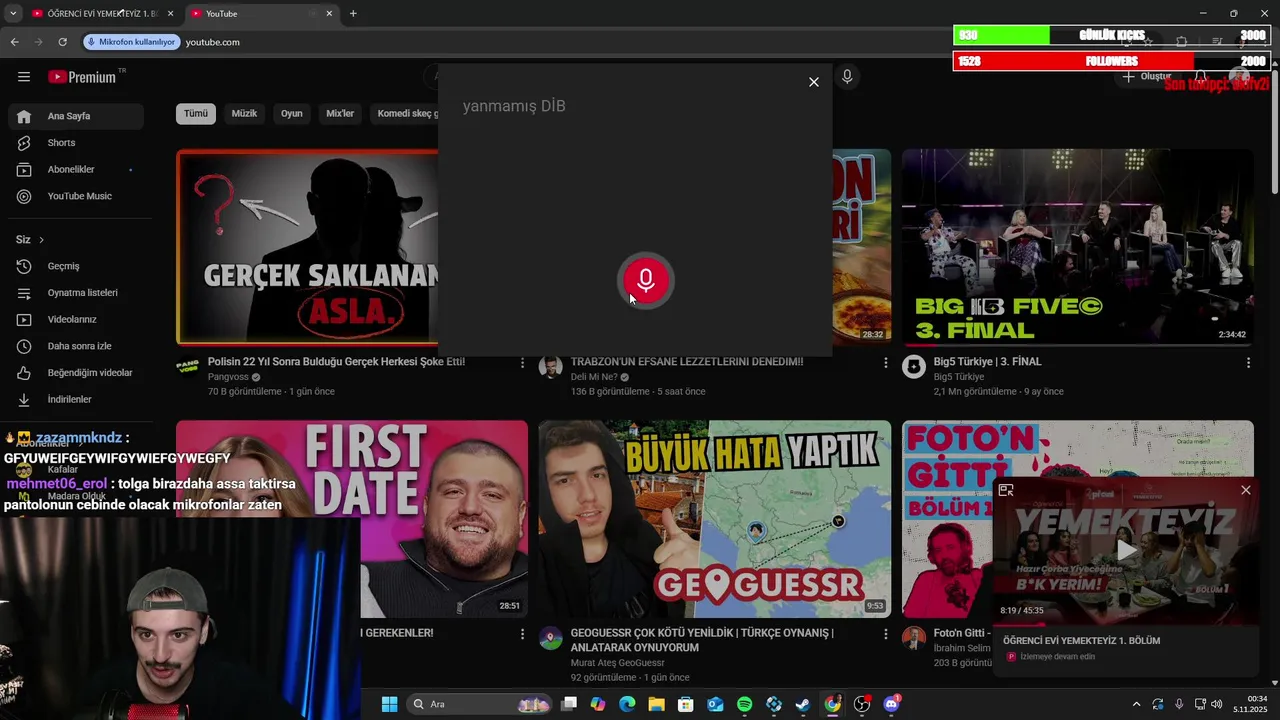The width and height of the screenshot is (1280, 720).
Task: Click the red microphone listening button
Action: click(646, 281)
